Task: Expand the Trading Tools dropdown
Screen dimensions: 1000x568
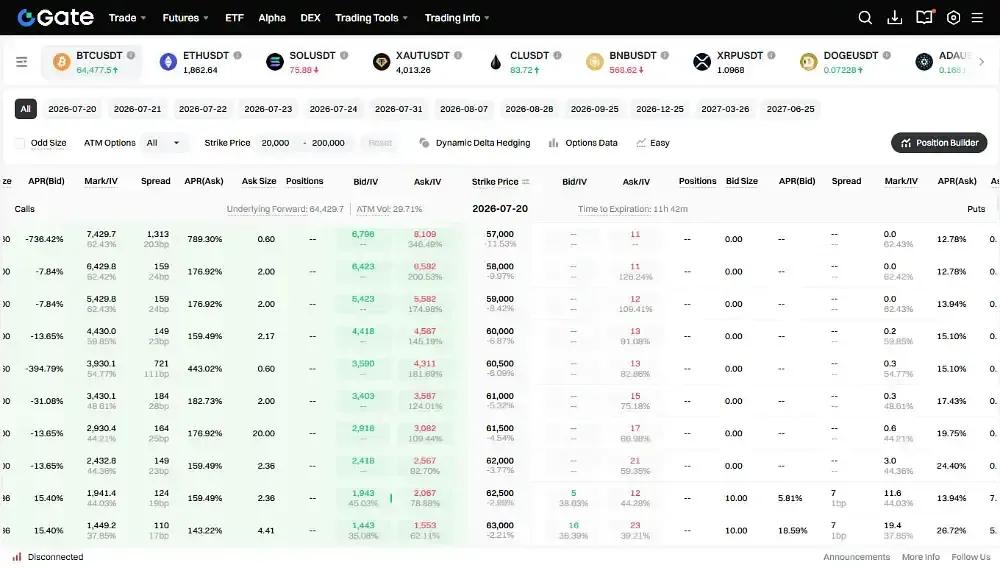Action: [x=371, y=18]
